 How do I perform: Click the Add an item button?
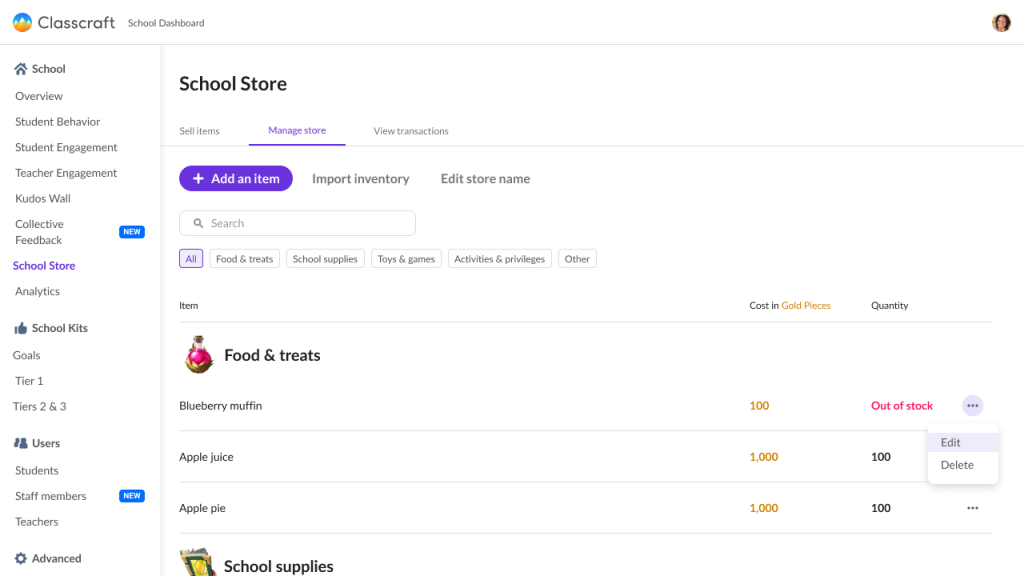236,178
